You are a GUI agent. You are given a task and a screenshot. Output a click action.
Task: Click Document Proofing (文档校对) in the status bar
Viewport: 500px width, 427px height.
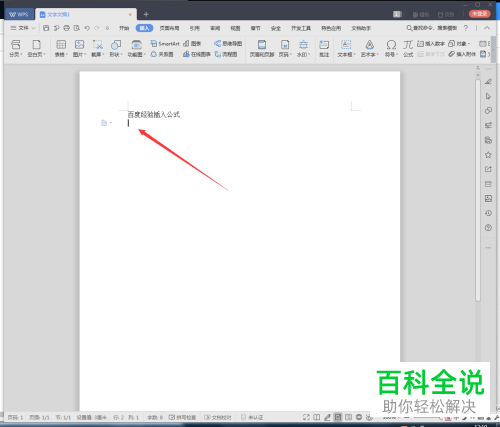[218, 417]
